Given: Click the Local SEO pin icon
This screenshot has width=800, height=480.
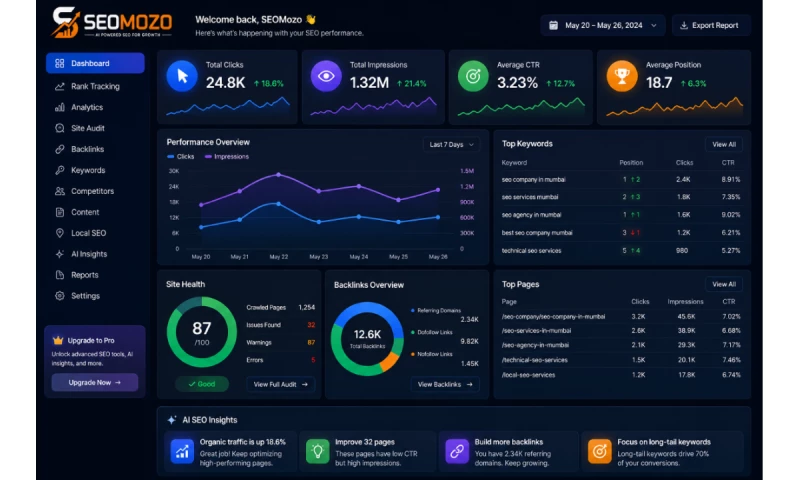Looking at the screenshot, I should tap(60, 233).
